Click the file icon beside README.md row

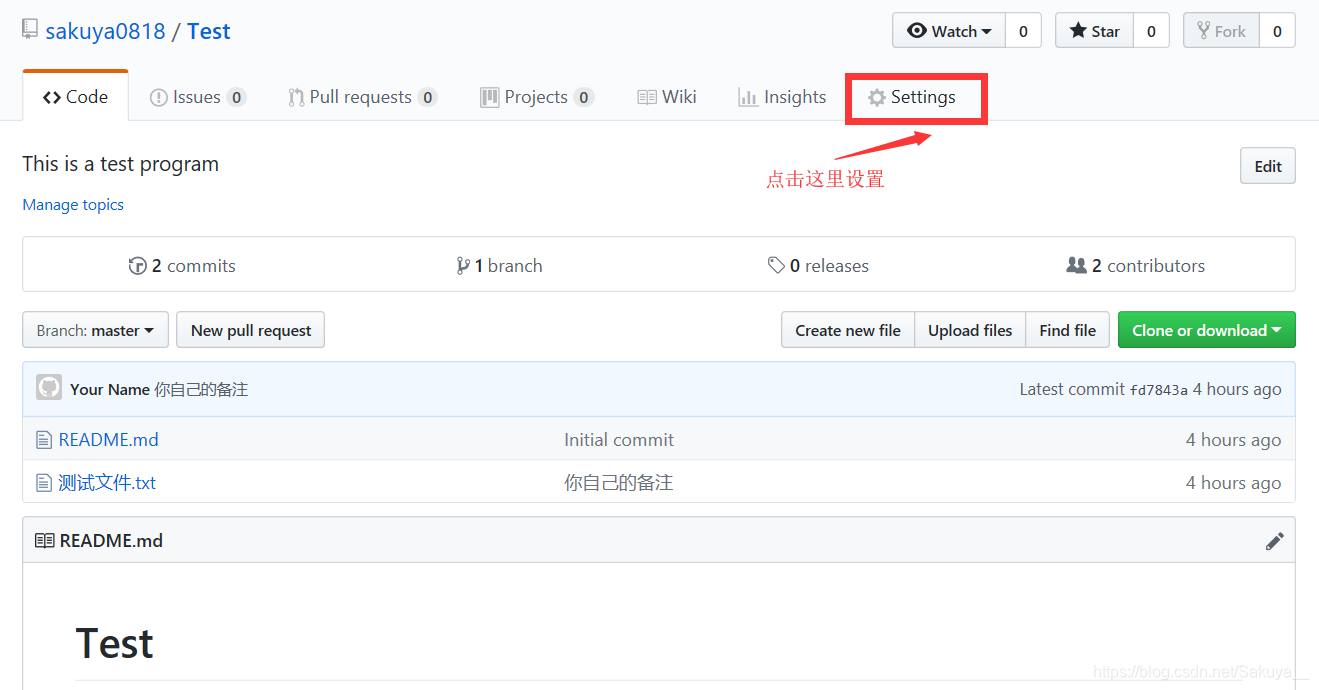click(x=43, y=440)
